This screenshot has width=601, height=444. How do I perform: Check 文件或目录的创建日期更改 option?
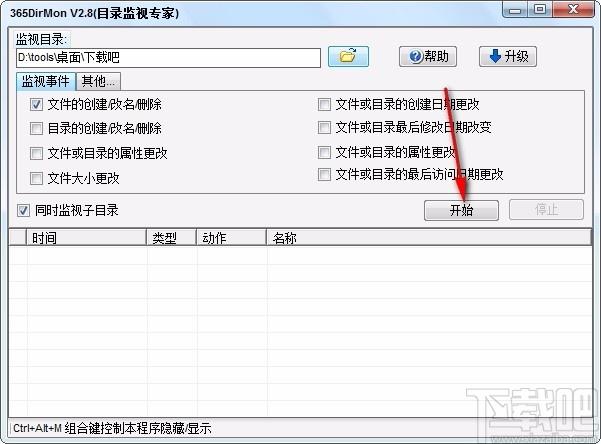324,104
